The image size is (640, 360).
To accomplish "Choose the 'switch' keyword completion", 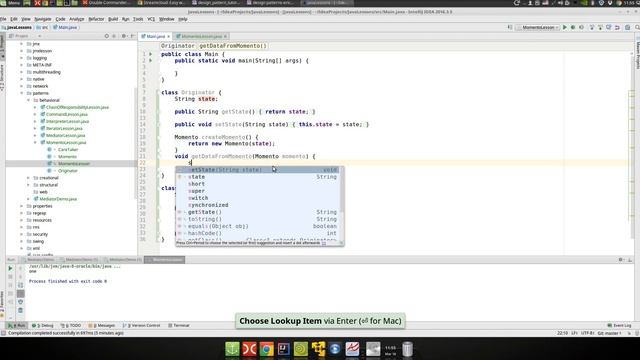I will [x=257, y=198].
